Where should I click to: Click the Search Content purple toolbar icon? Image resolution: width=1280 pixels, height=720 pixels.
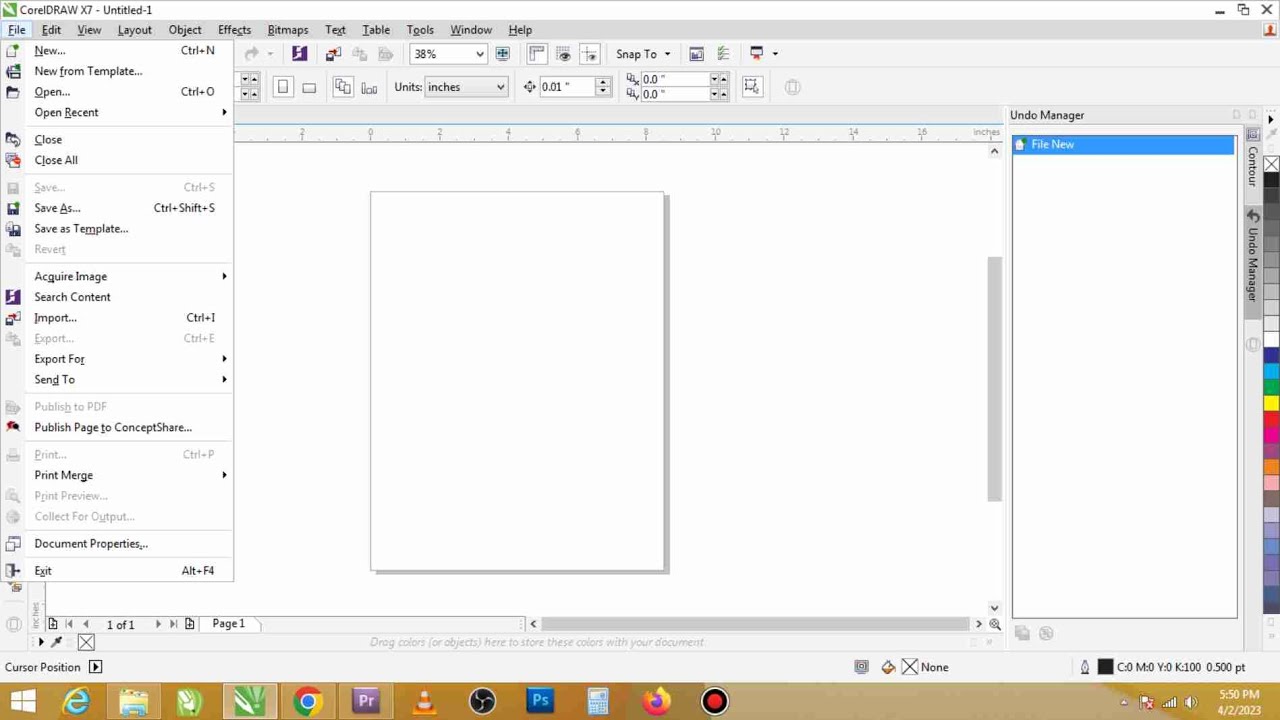click(x=299, y=54)
